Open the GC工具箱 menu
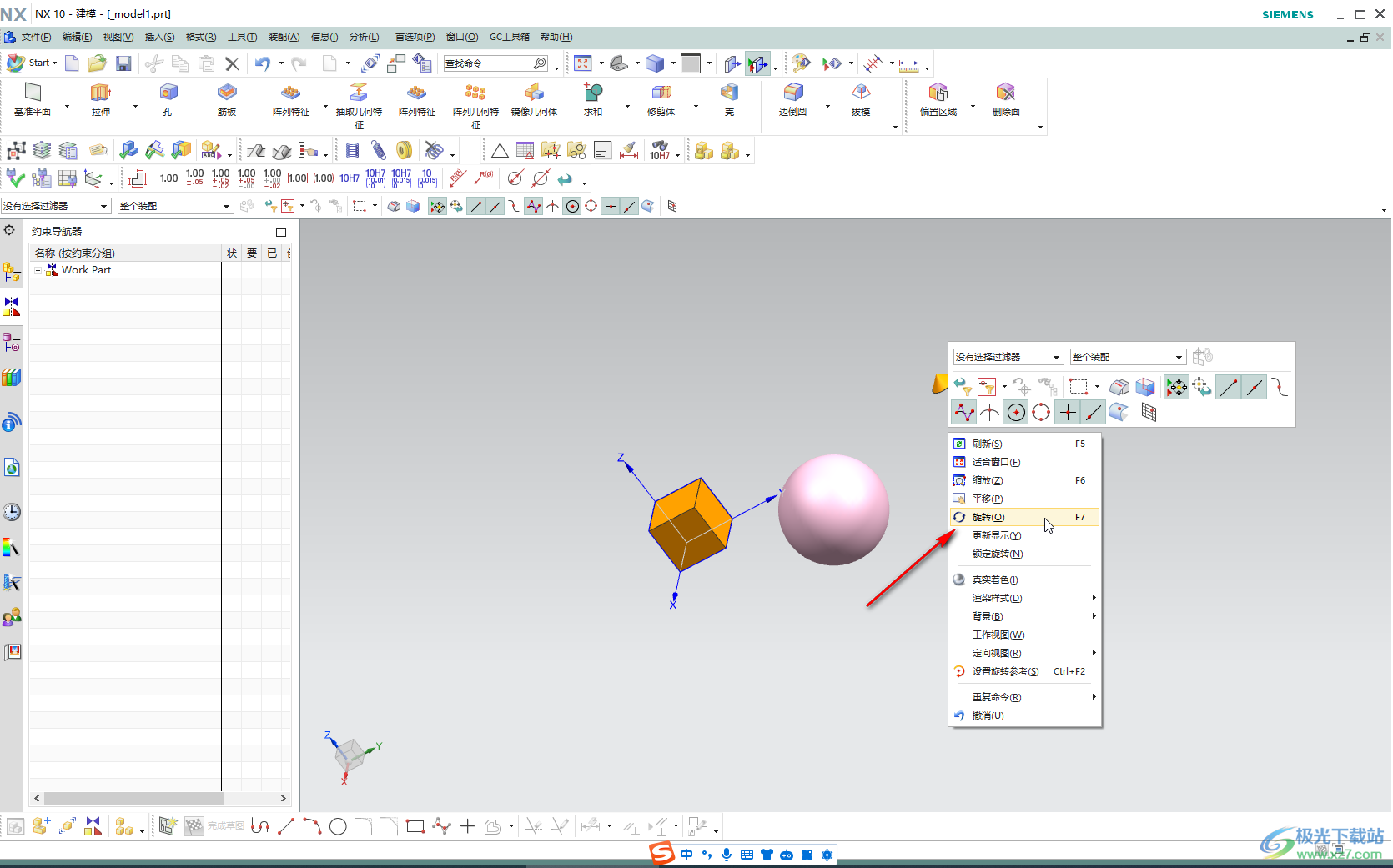The height and width of the screenshot is (868, 1393). click(x=510, y=37)
